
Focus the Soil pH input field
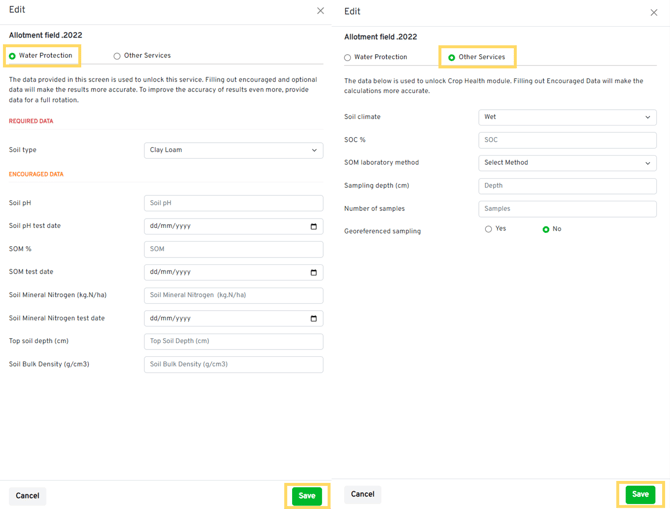(233, 203)
